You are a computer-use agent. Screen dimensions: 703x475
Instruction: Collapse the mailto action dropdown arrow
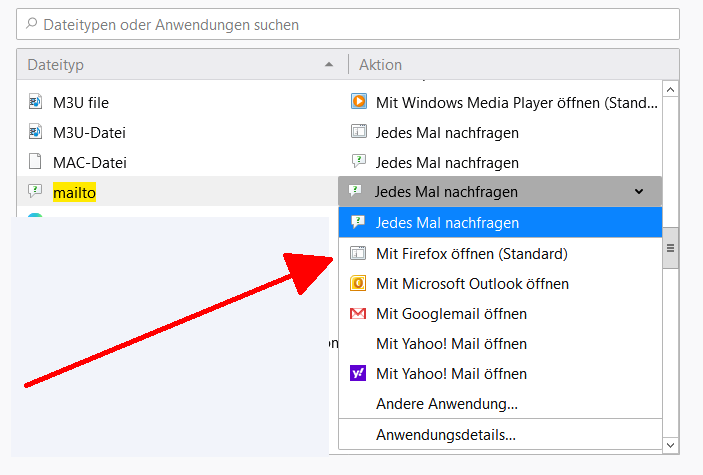[x=640, y=191]
